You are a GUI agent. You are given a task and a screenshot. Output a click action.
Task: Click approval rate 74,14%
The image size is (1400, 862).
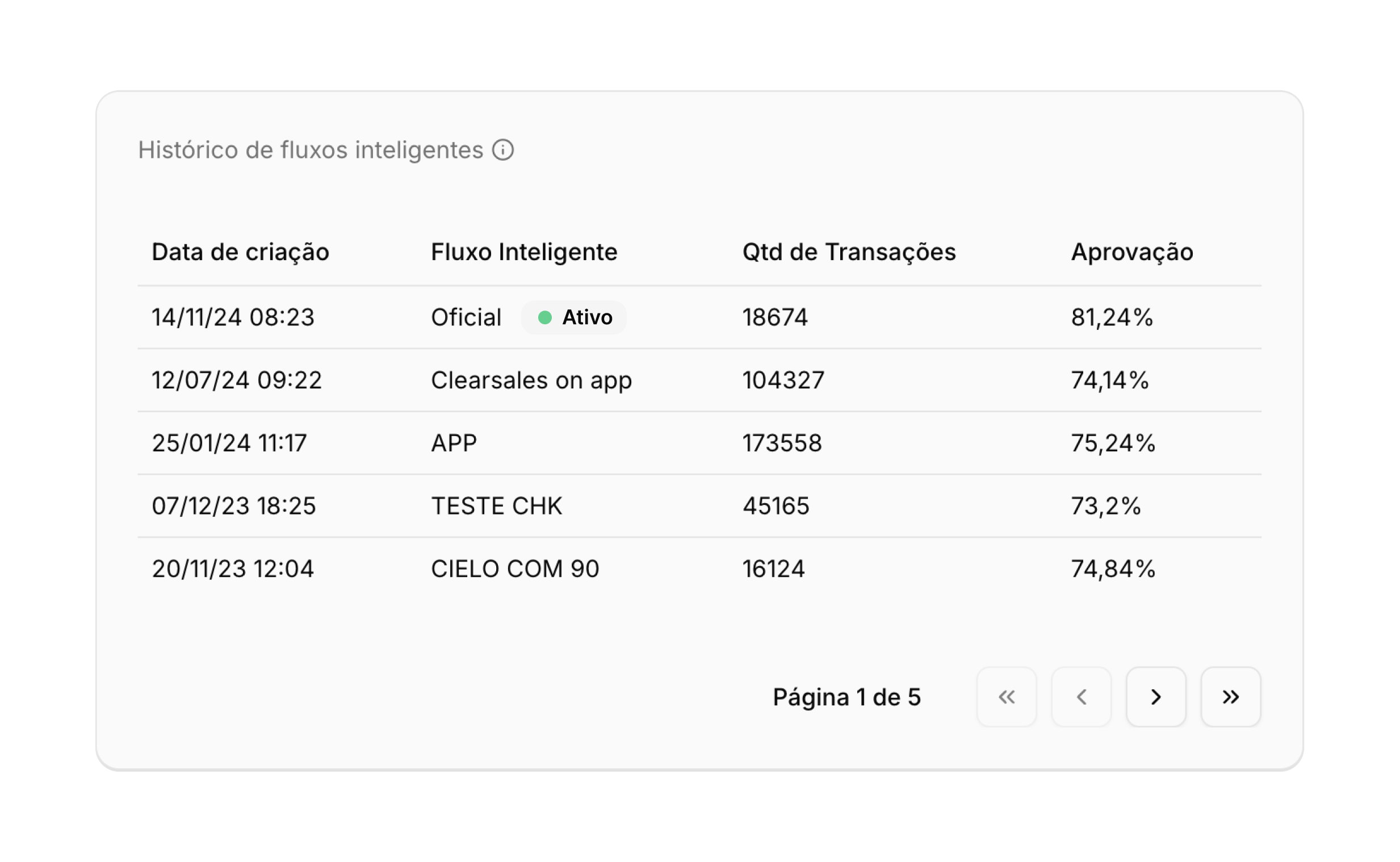click(x=1109, y=380)
